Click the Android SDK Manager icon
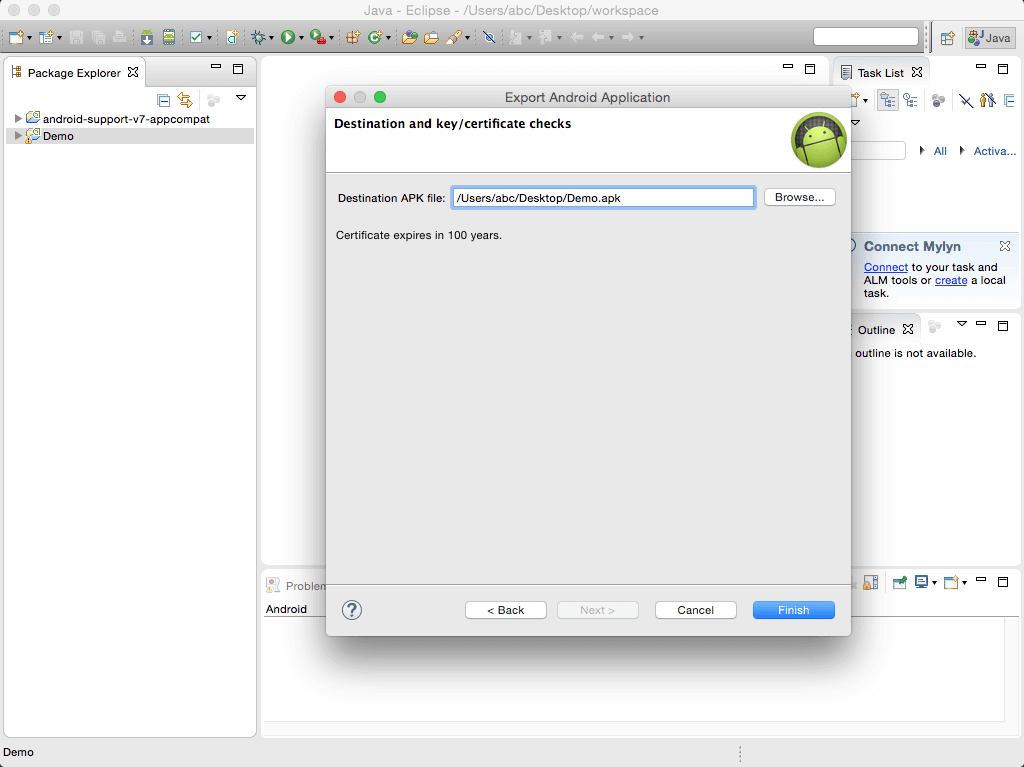This screenshot has height=767, width=1024. point(147,37)
